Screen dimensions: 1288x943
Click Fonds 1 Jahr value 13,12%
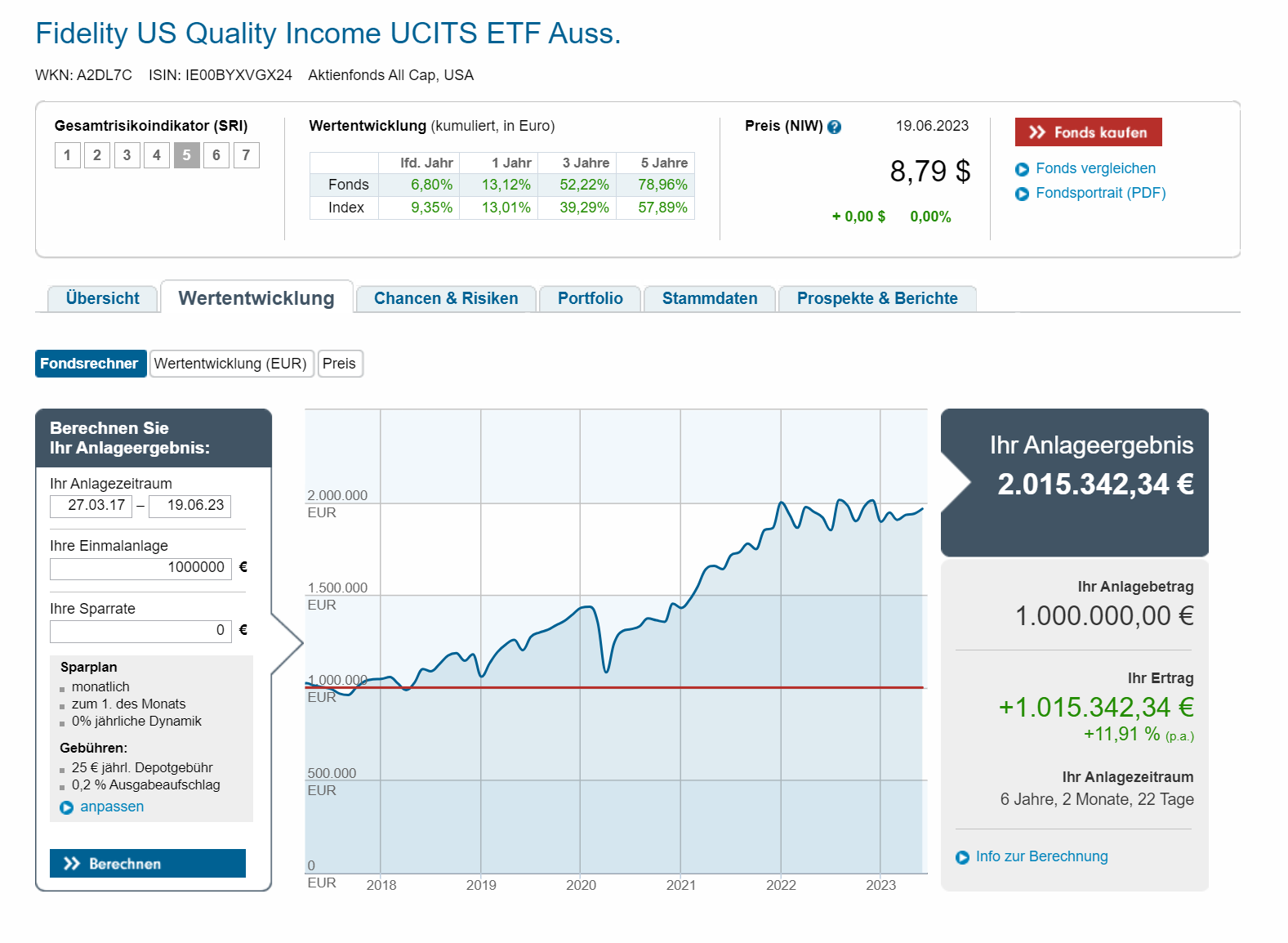506,185
